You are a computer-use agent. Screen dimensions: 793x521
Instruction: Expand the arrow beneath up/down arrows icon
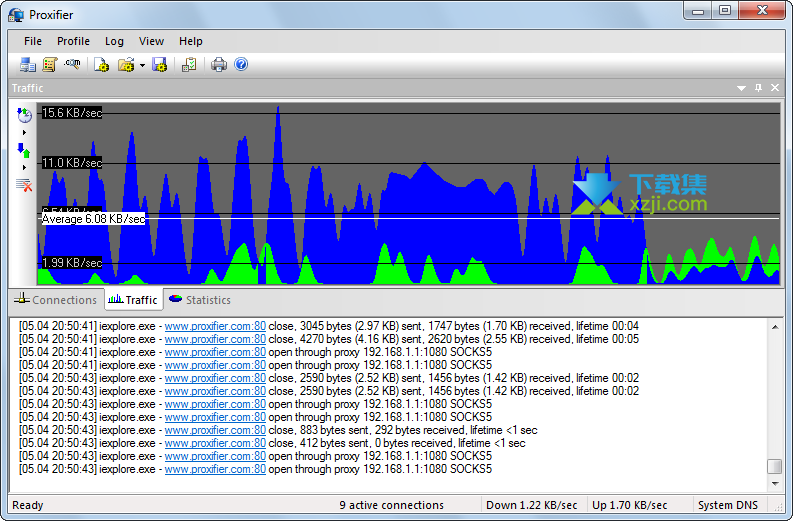(24, 167)
